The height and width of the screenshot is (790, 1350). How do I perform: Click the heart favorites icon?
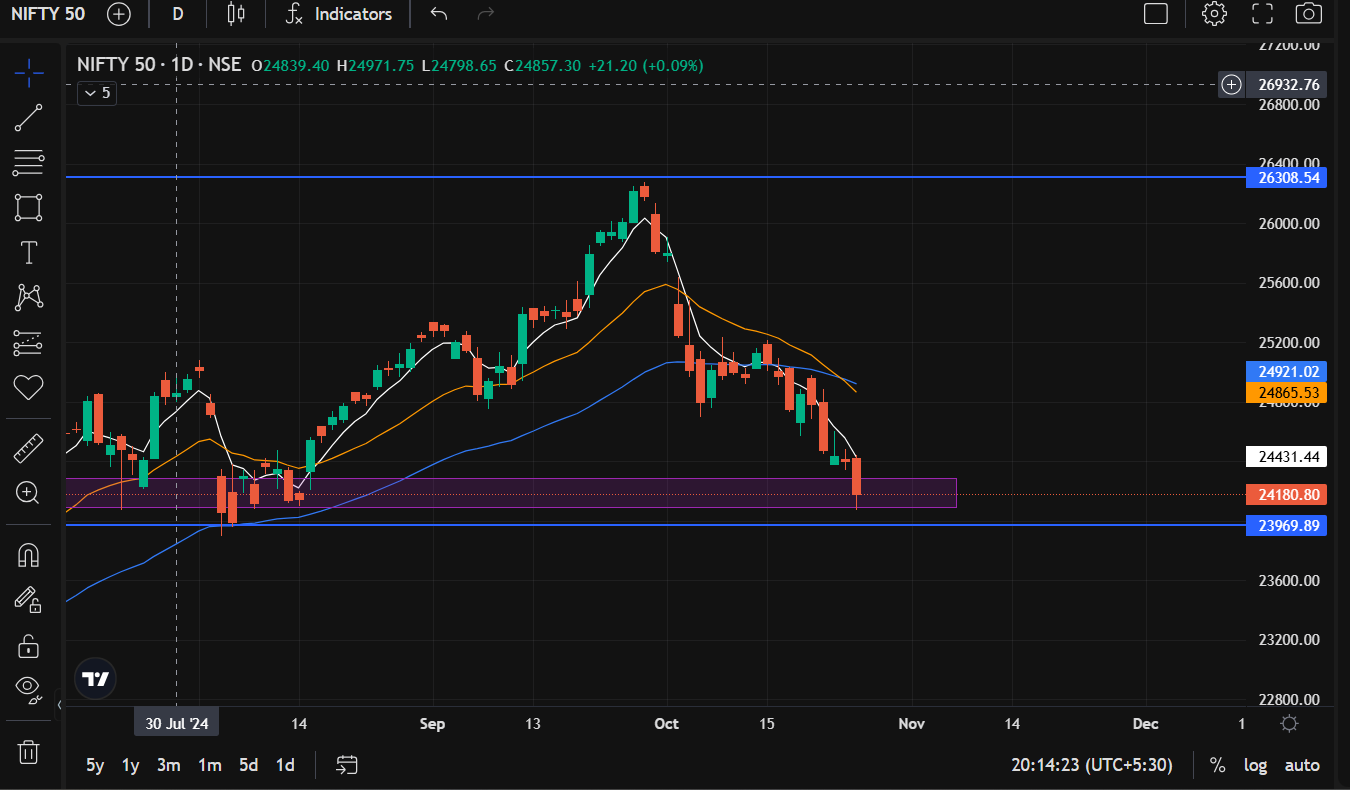[x=29, y=387]
